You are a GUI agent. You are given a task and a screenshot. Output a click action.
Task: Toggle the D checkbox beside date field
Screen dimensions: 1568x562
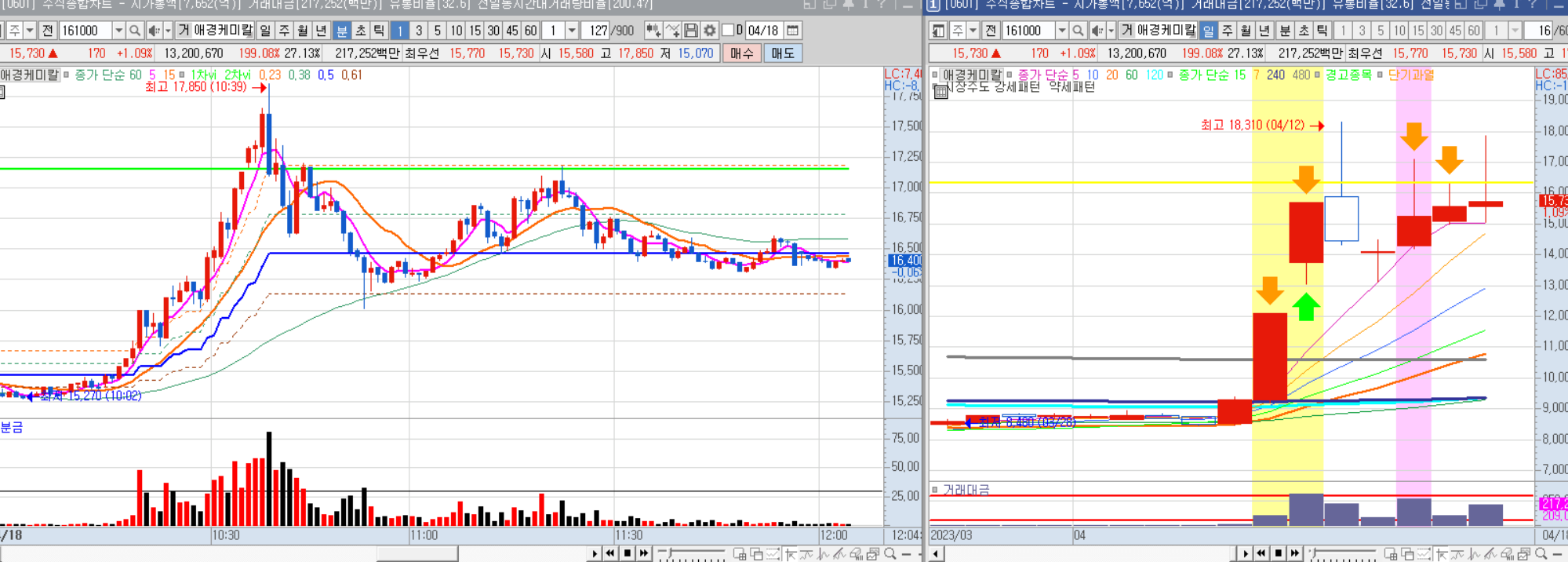[x=727, y=31]
